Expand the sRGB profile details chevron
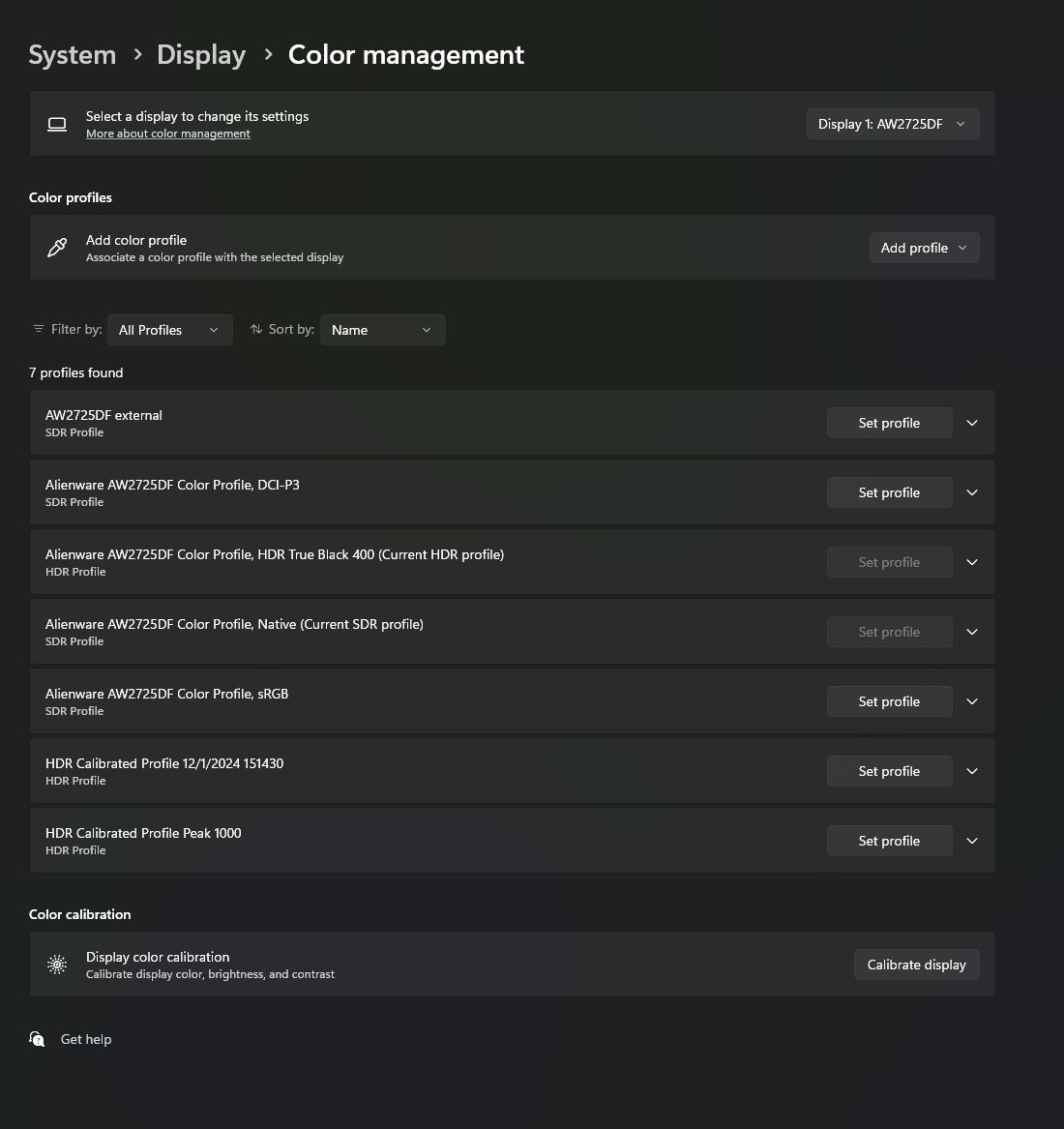Image resolution: width=1064 pixels, height=1129 pixels. pyautogui.click(x=972, y=701)
